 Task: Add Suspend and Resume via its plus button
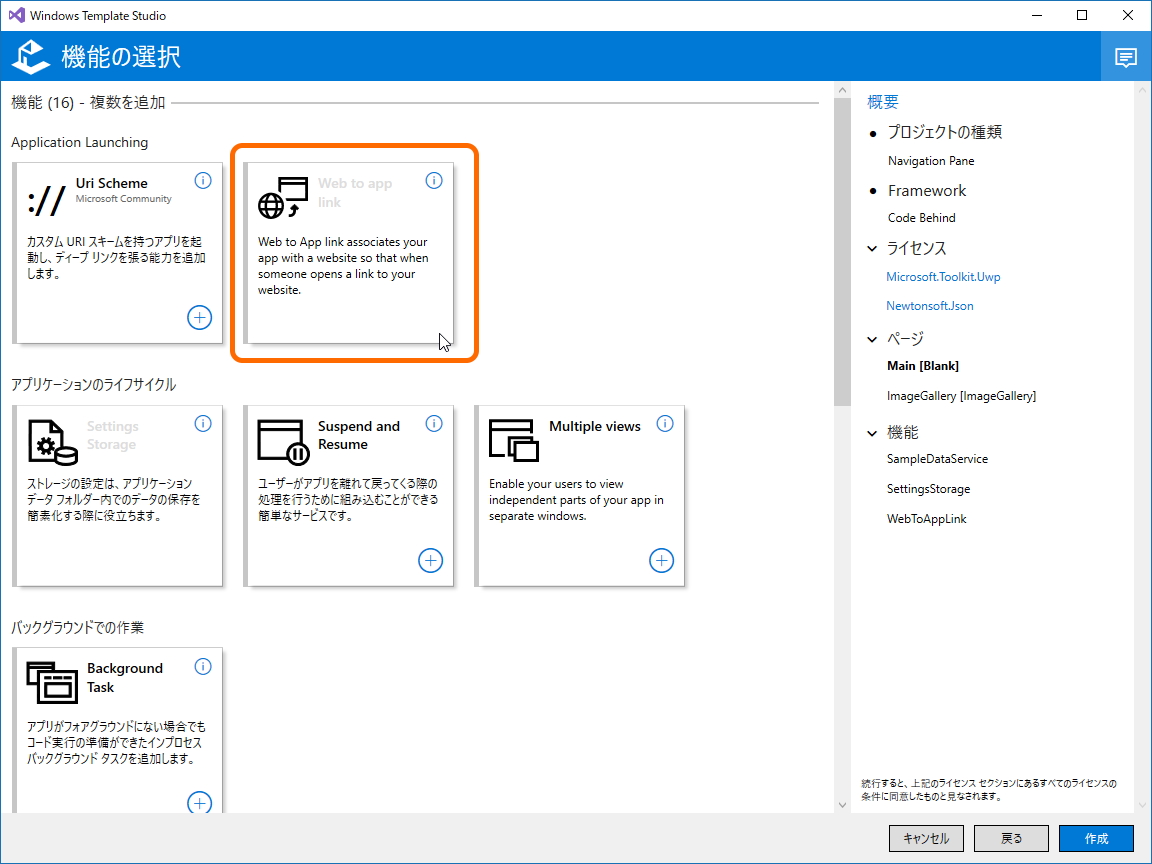tap(430, 560)
